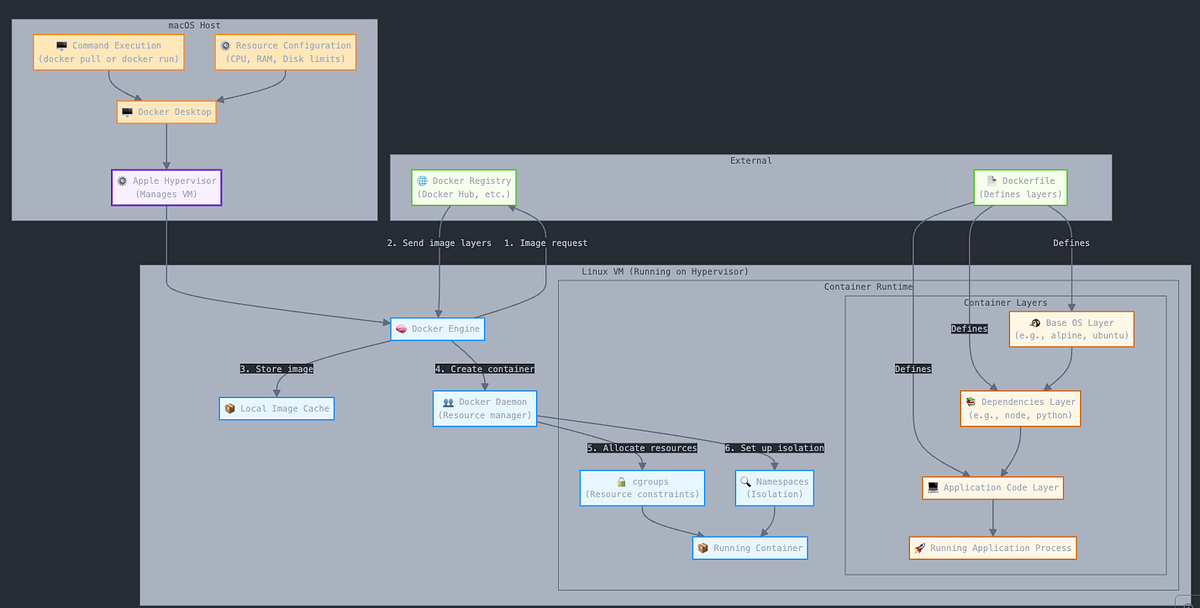Click the External section header

750,160
